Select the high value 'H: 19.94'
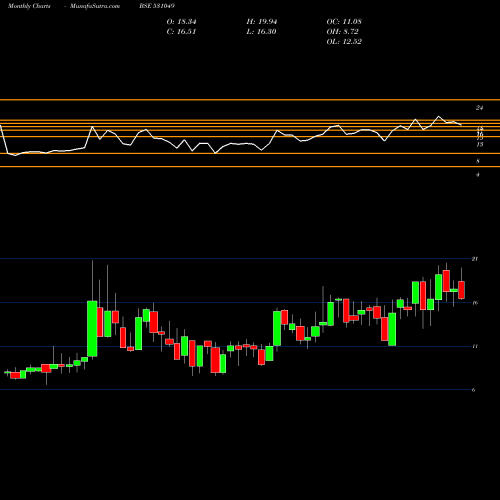The image size is (500, 500). click(x=262, y=22)
